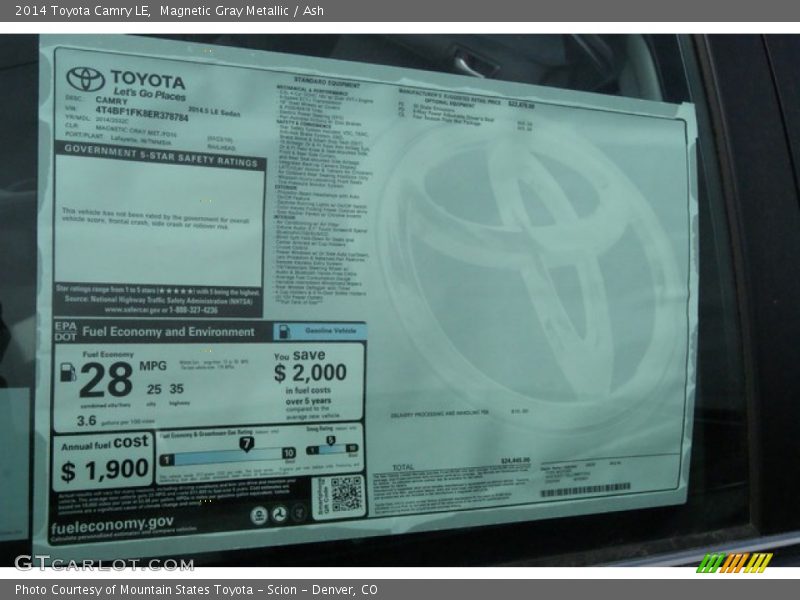Image resolution: width=800 pixels, height=600 pixels.
Task: Select the DOT emblem at label bottom
Action: [67, 335]
